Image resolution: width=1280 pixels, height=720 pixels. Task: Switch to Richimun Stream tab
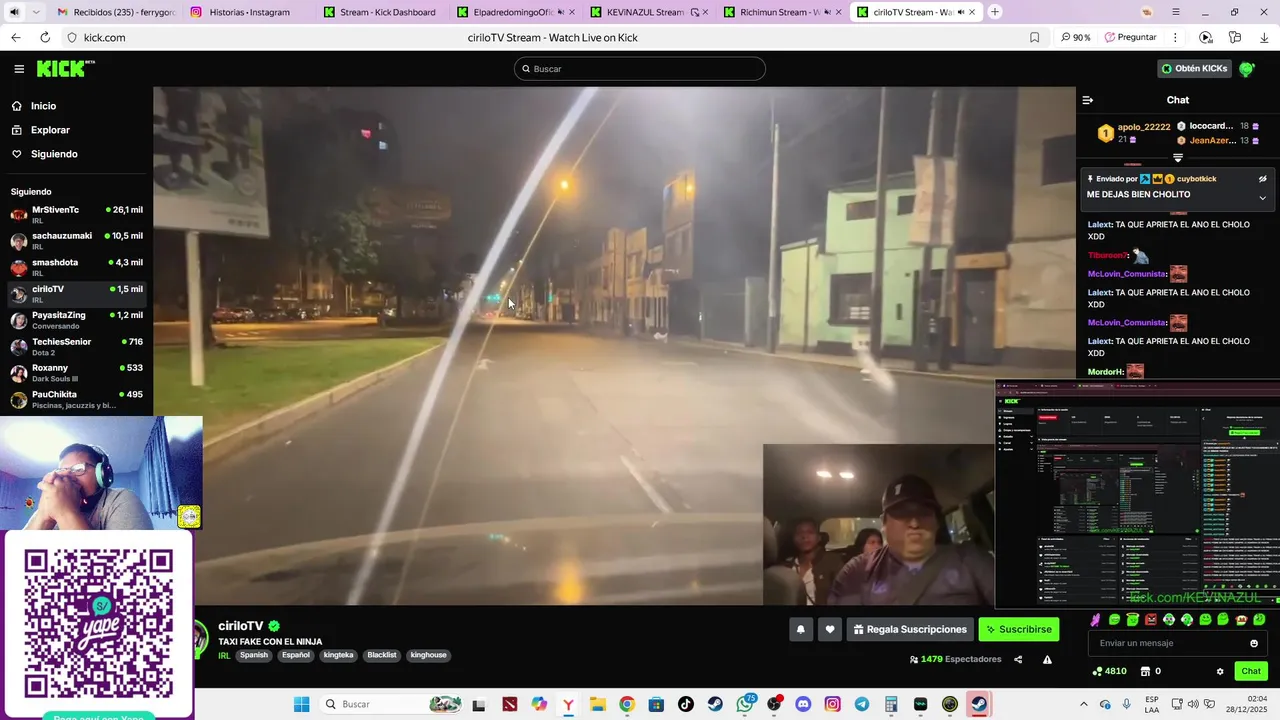pyautogui.click(x=779, y=12)
